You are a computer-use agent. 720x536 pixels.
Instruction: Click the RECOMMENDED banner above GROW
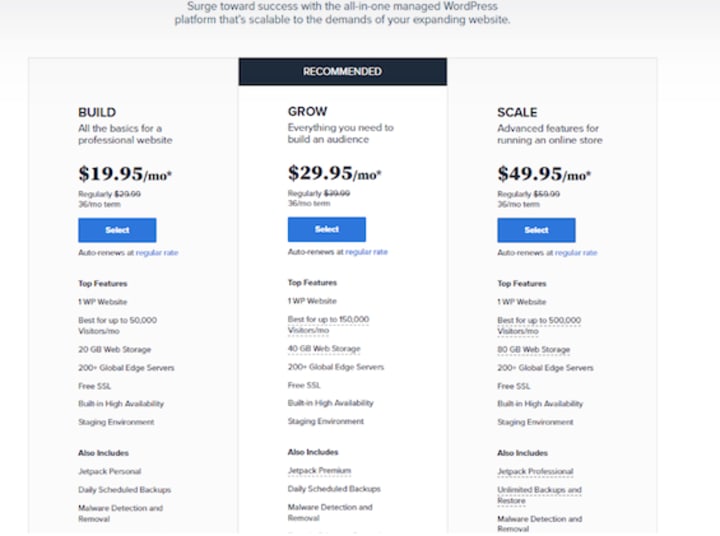(342, 72)
